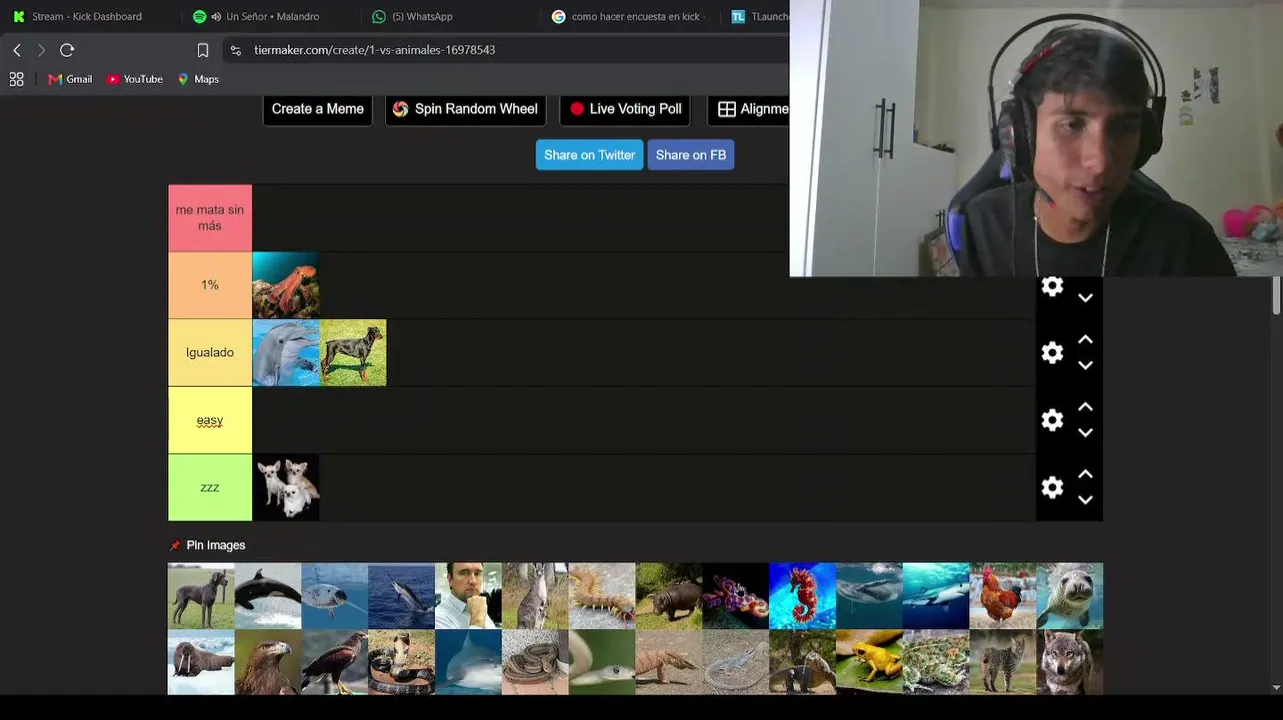The height and width of the screenshot is (720, 1283).
Task: Open settings gear for the easy tier
Action: [1052, 420]
